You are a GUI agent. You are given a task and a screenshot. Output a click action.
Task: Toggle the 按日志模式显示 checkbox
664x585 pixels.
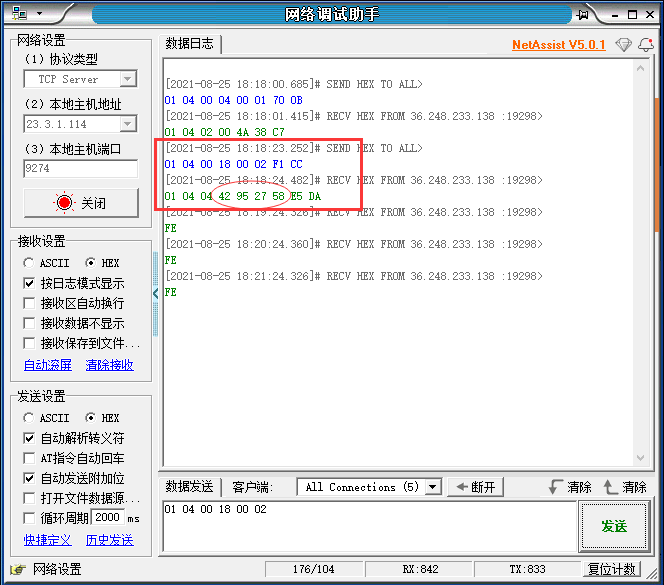pyautogui.click(x=29, y=283)
